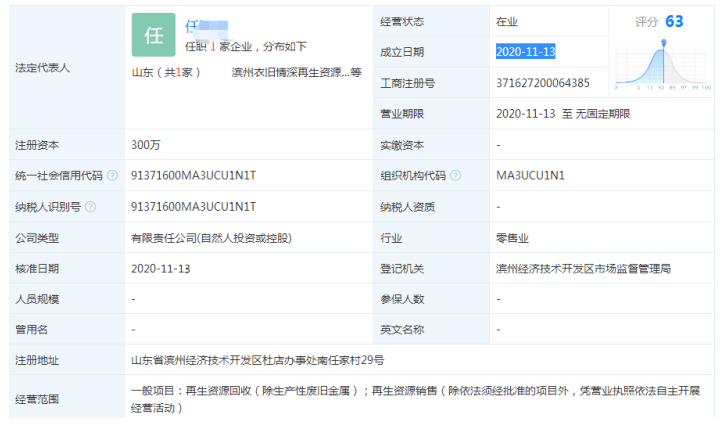Click the 登记机关 滨州经济技术开发区市场监督管理局 value
Image resolution: width=726 pixels, height=426 pixels.
click(x=583, y=269)
